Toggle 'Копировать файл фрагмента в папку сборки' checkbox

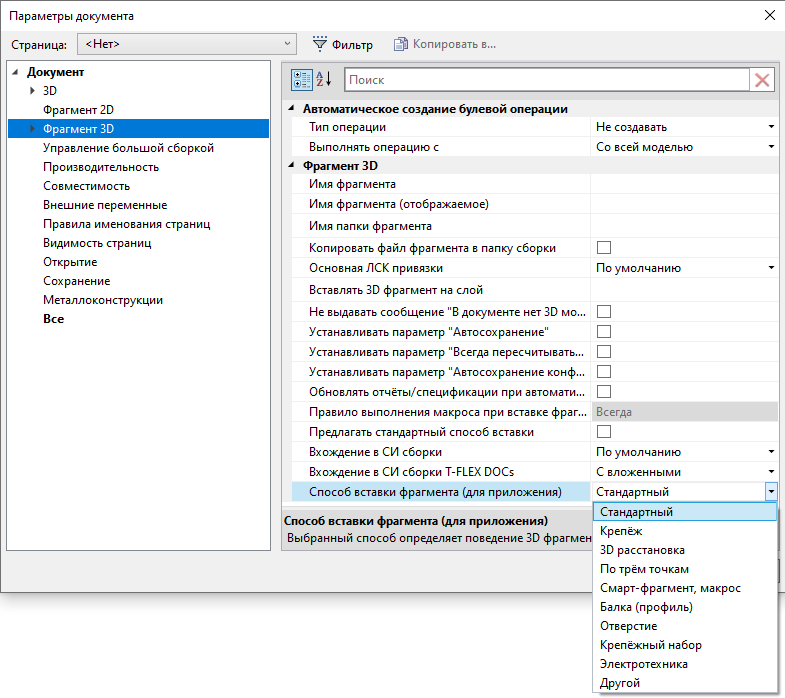(x=604, y=248)
